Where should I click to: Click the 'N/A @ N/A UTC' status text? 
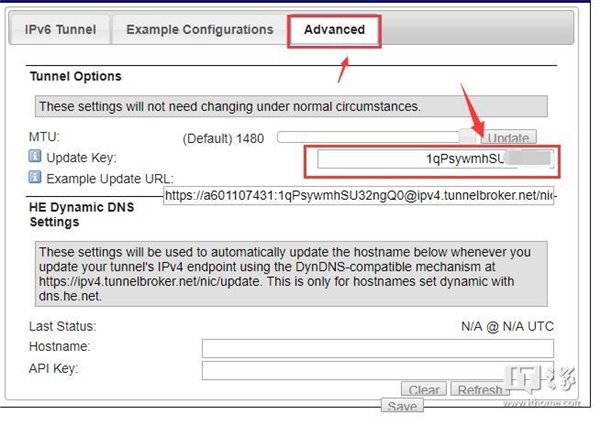coord(507,326)
